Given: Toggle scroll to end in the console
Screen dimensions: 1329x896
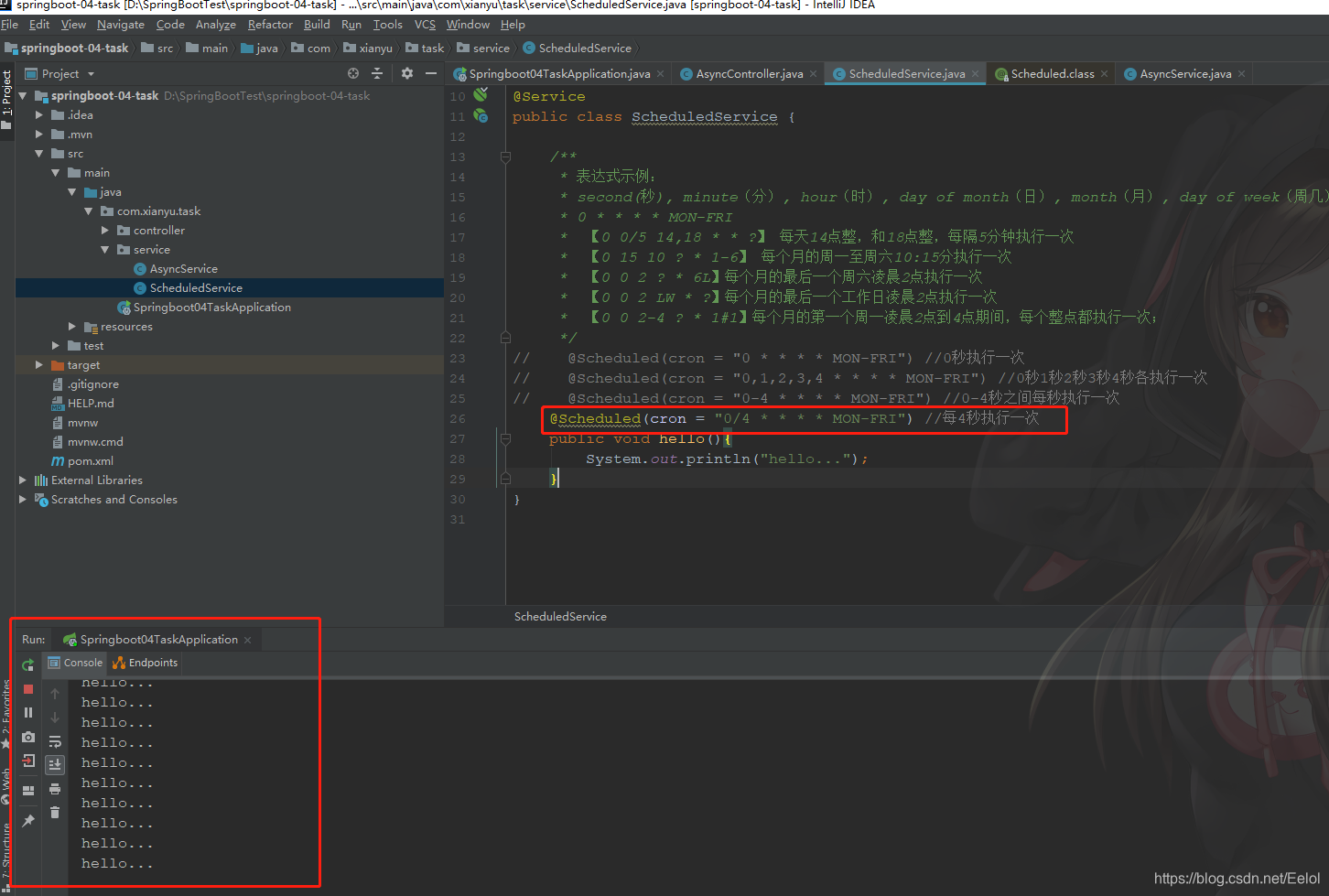Looking at the screenshot, I should pyautogui.click(x=55, y=764).
